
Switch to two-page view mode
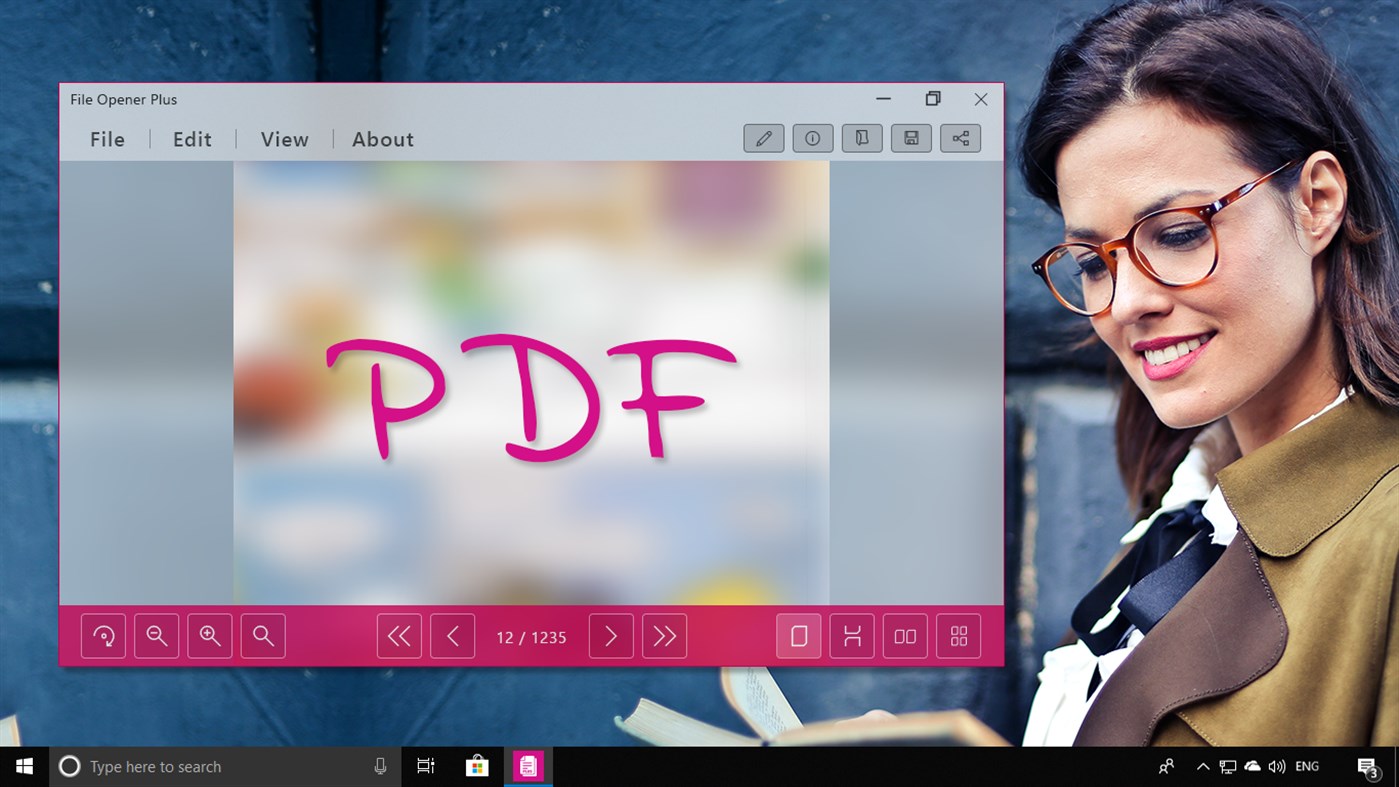(904, 635)
